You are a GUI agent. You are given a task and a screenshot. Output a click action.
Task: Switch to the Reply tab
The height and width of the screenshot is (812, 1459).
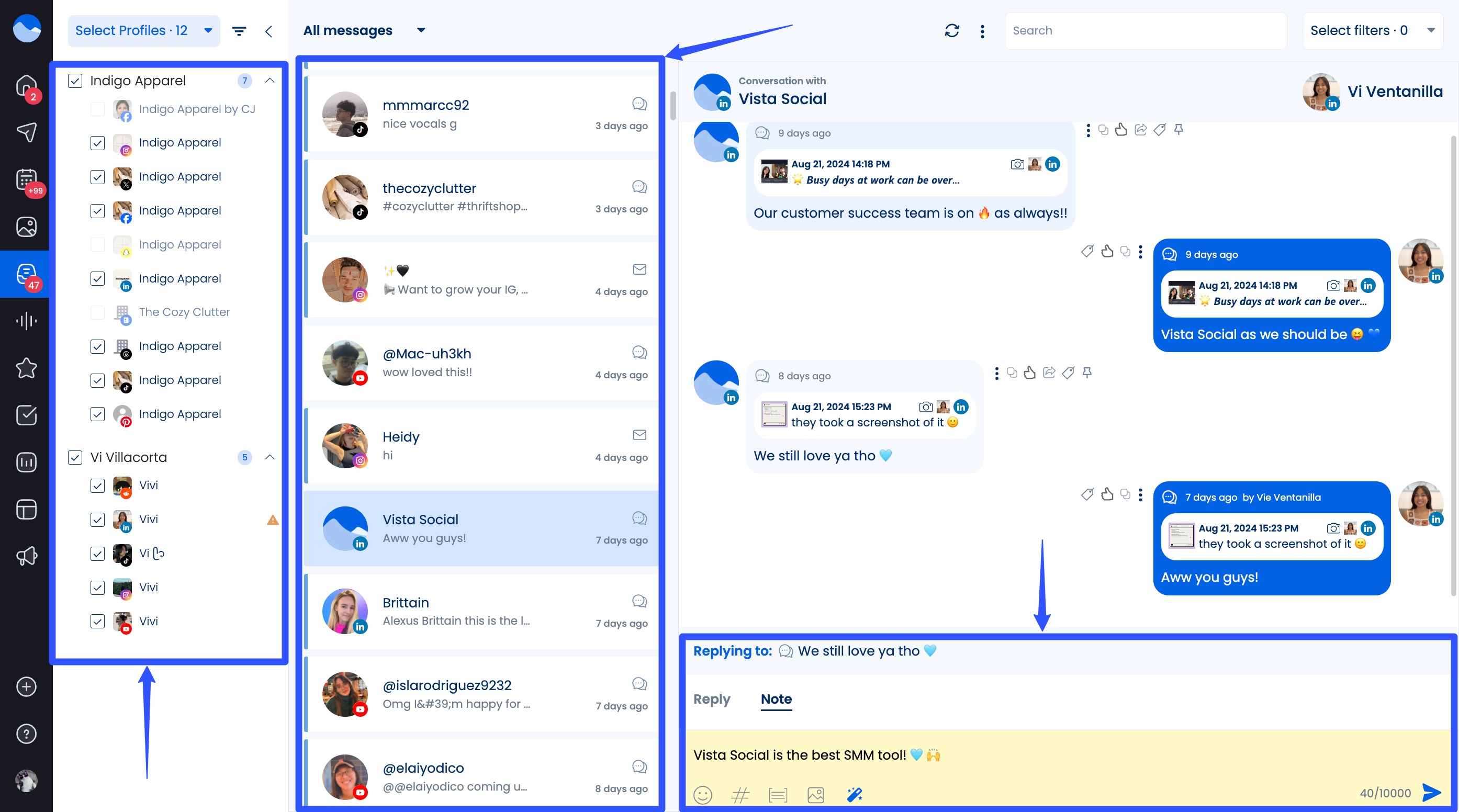711,700
